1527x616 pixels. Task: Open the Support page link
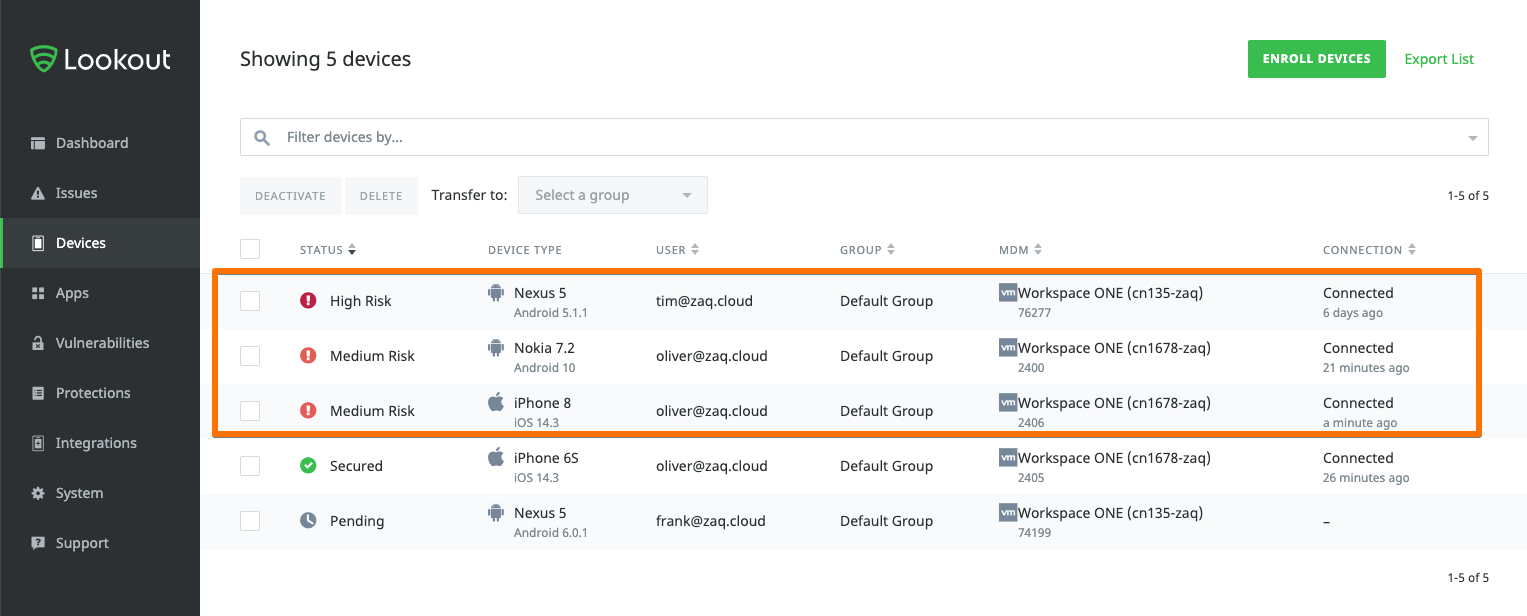(x=100, y=543)
